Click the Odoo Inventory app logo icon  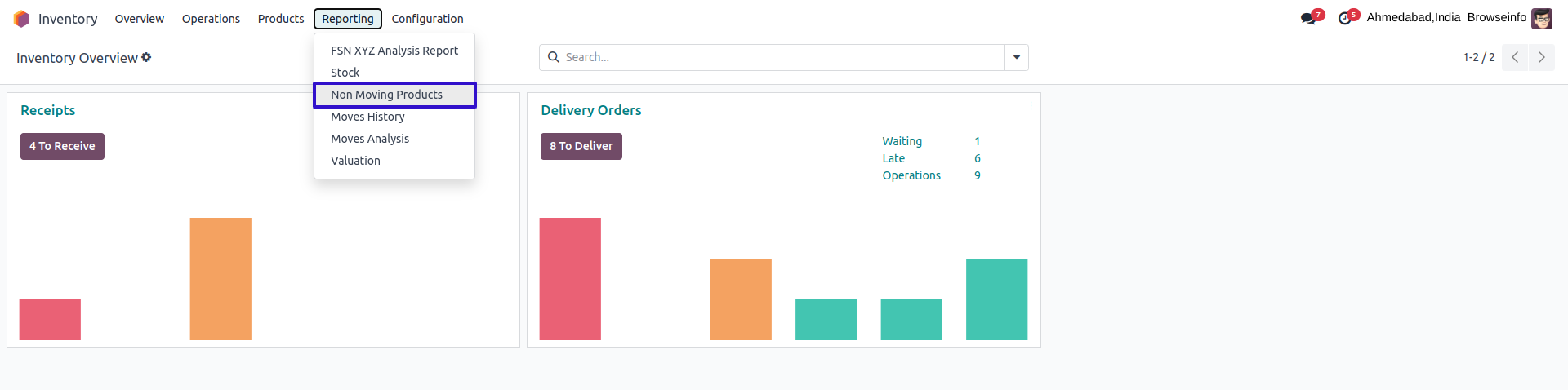point(21,19)
